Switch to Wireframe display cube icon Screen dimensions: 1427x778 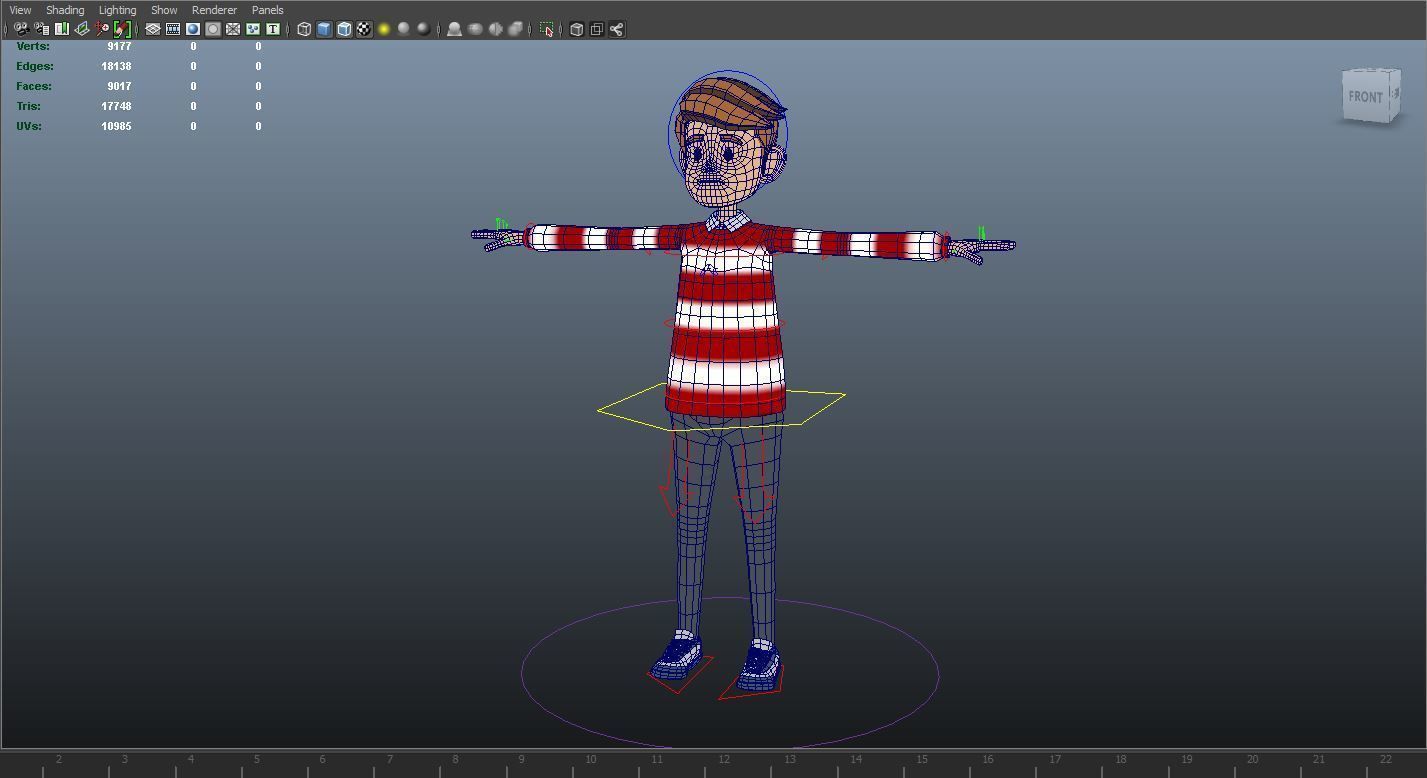click(x=304, y=29)
